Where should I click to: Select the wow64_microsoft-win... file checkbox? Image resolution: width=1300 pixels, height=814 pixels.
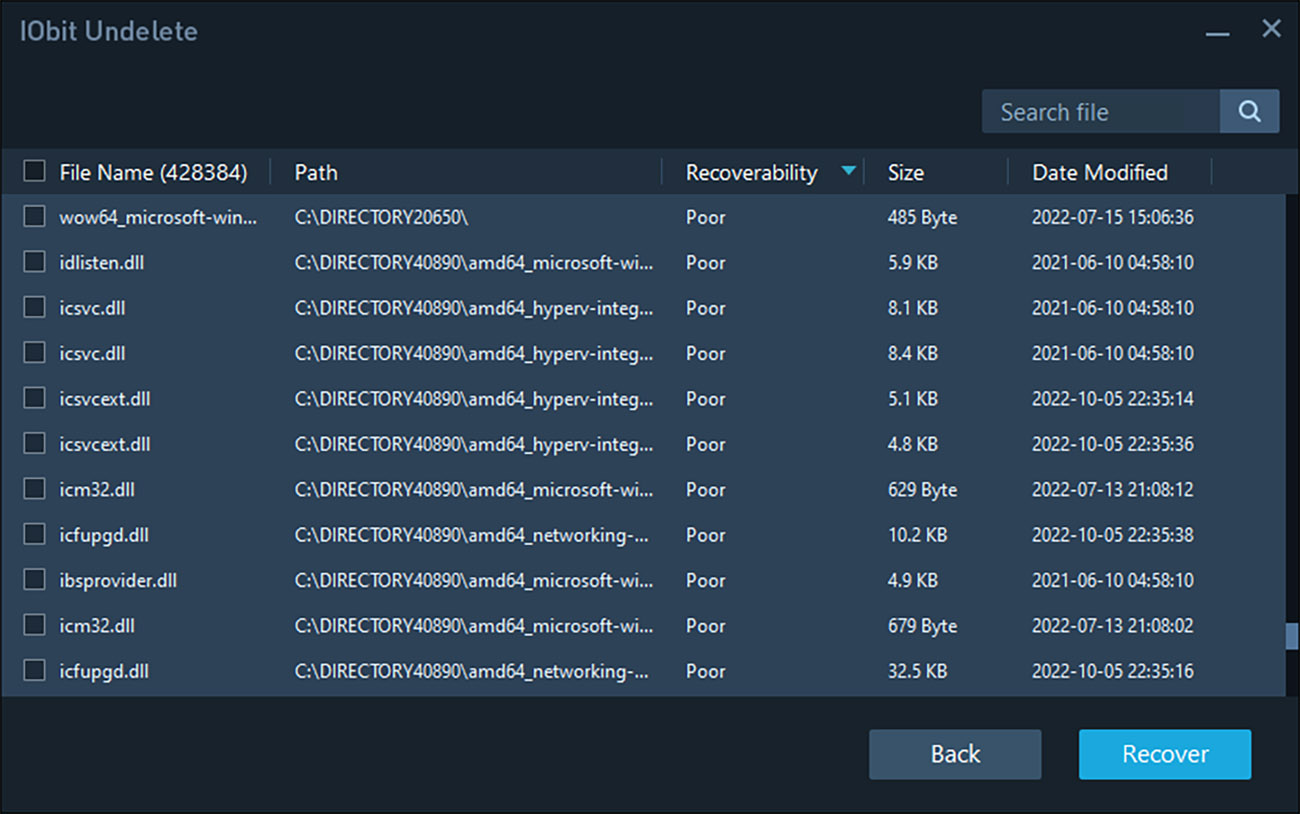pyautogui.click(x=33, y=217)
